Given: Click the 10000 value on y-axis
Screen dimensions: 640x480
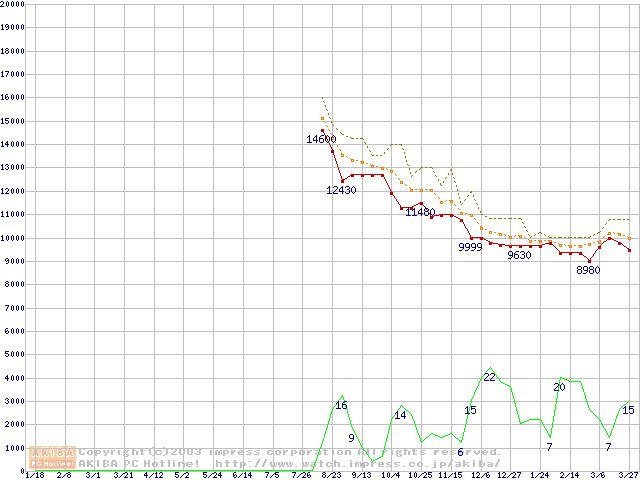Looking at the screenshot, I should pyautogui.click(x=12, y=238).
